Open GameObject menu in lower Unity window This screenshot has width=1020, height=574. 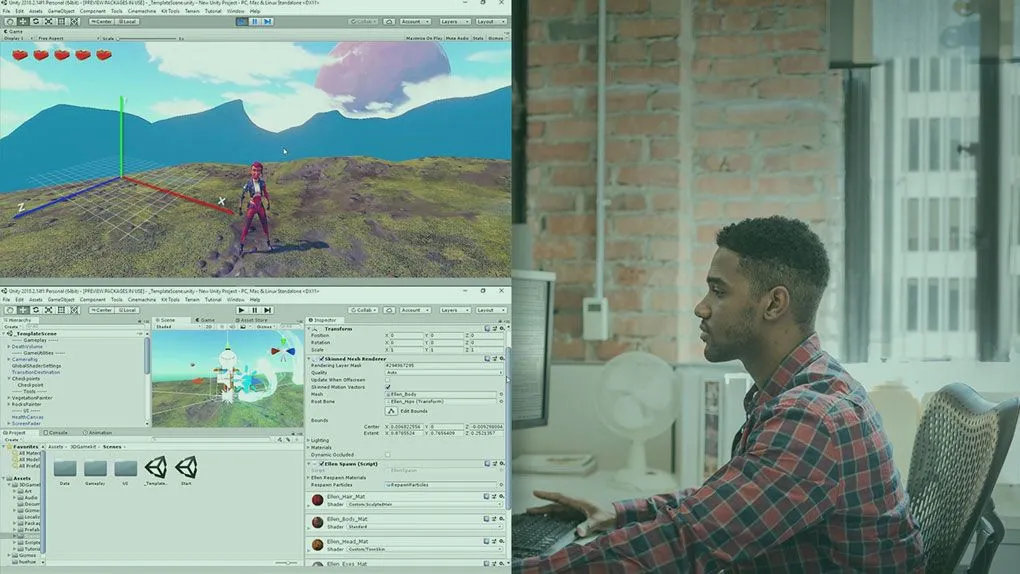click(61, 300)
